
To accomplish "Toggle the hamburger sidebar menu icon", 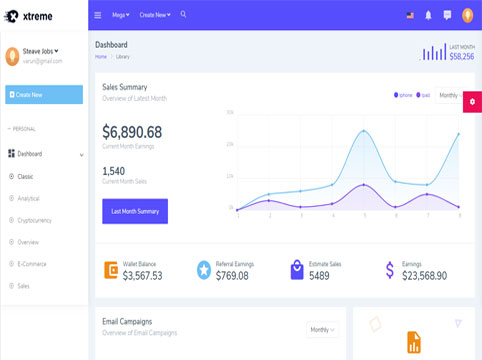I will coord(98,15).
